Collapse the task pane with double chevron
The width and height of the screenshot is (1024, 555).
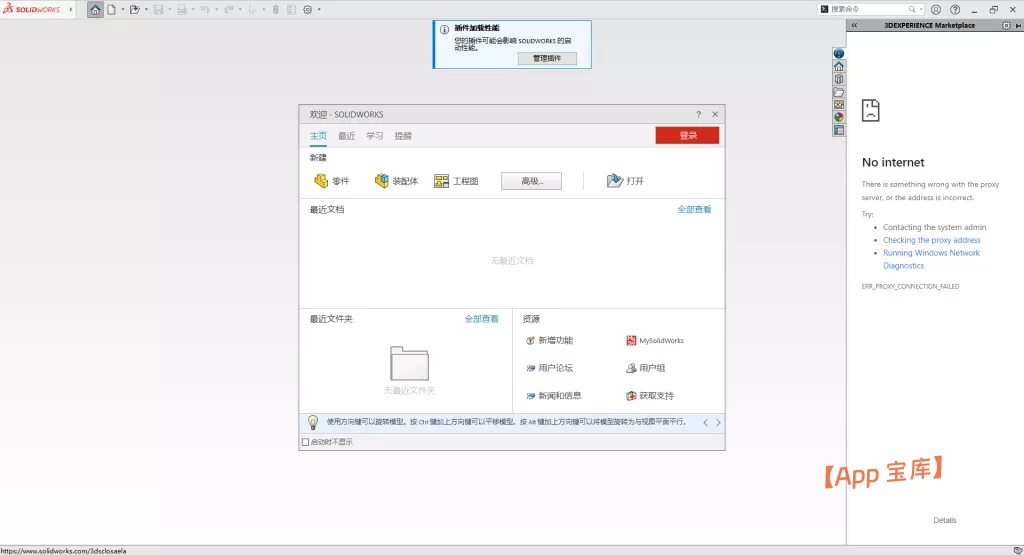click(x=854, y=25)
